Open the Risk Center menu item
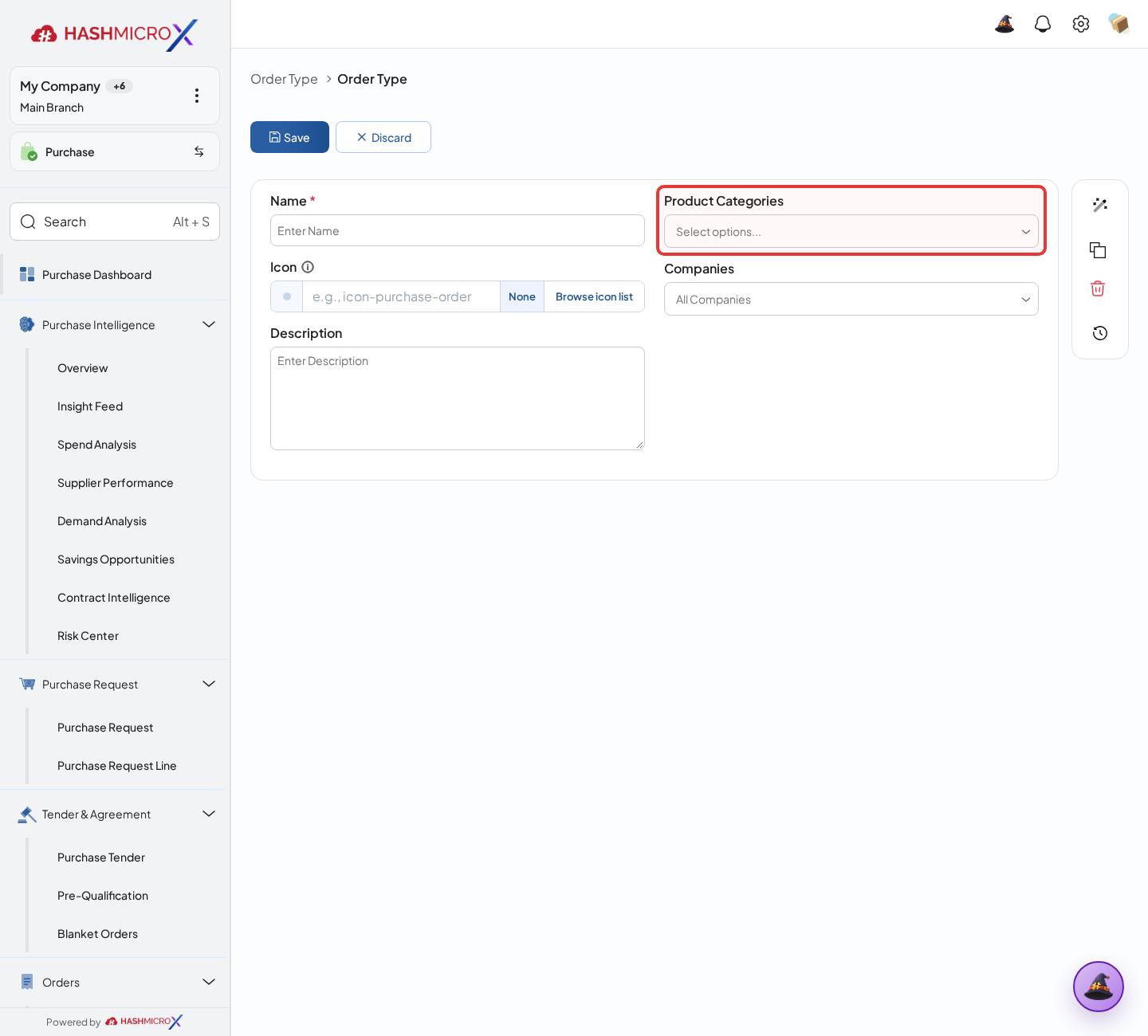Screen dimensions: 1148x1036 point(88,636)
